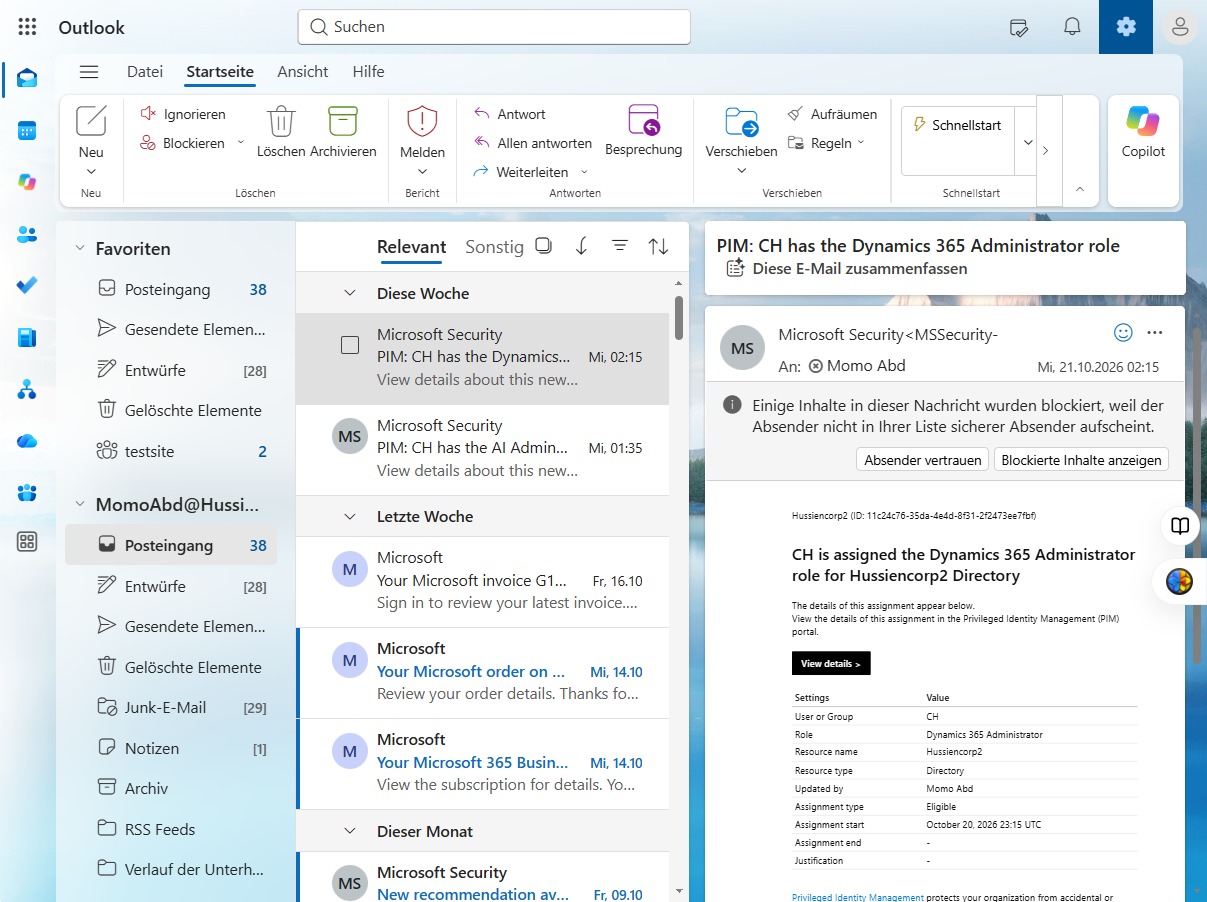
Task: Open the To Do checkmark icon
Action: 27,285
